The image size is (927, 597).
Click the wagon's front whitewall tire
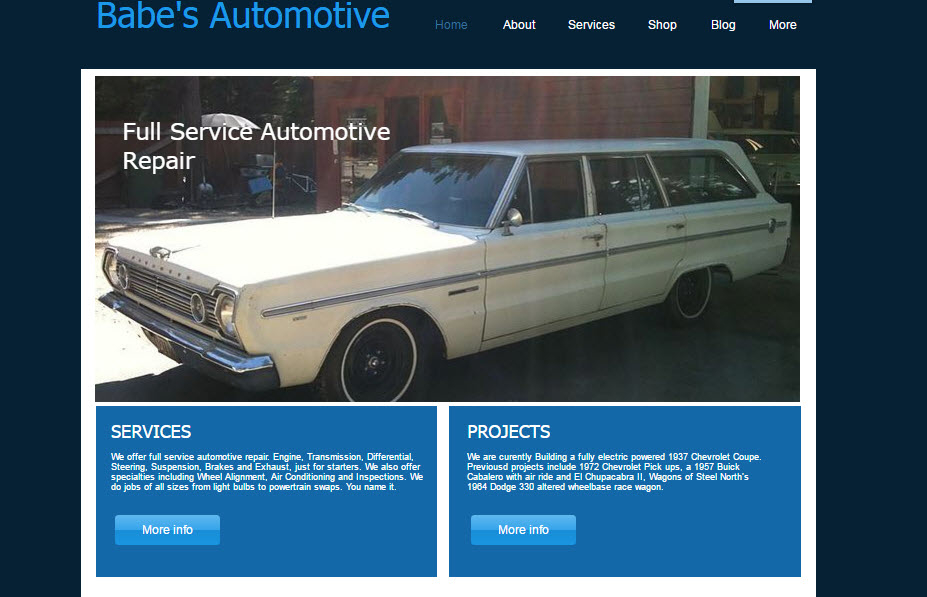[378, 361]
